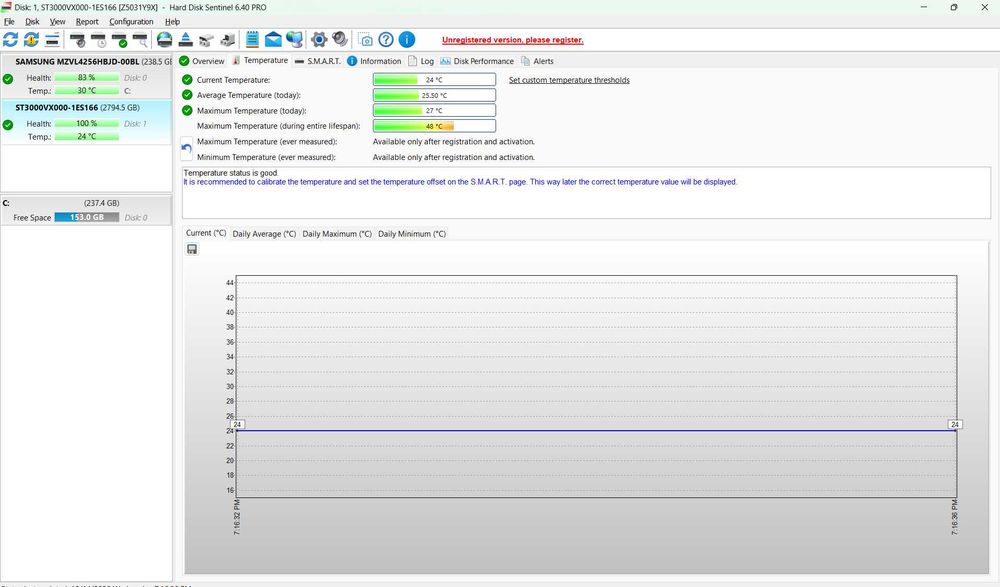Open the Disk menu

pyautogui.click(x=32, y=22)
